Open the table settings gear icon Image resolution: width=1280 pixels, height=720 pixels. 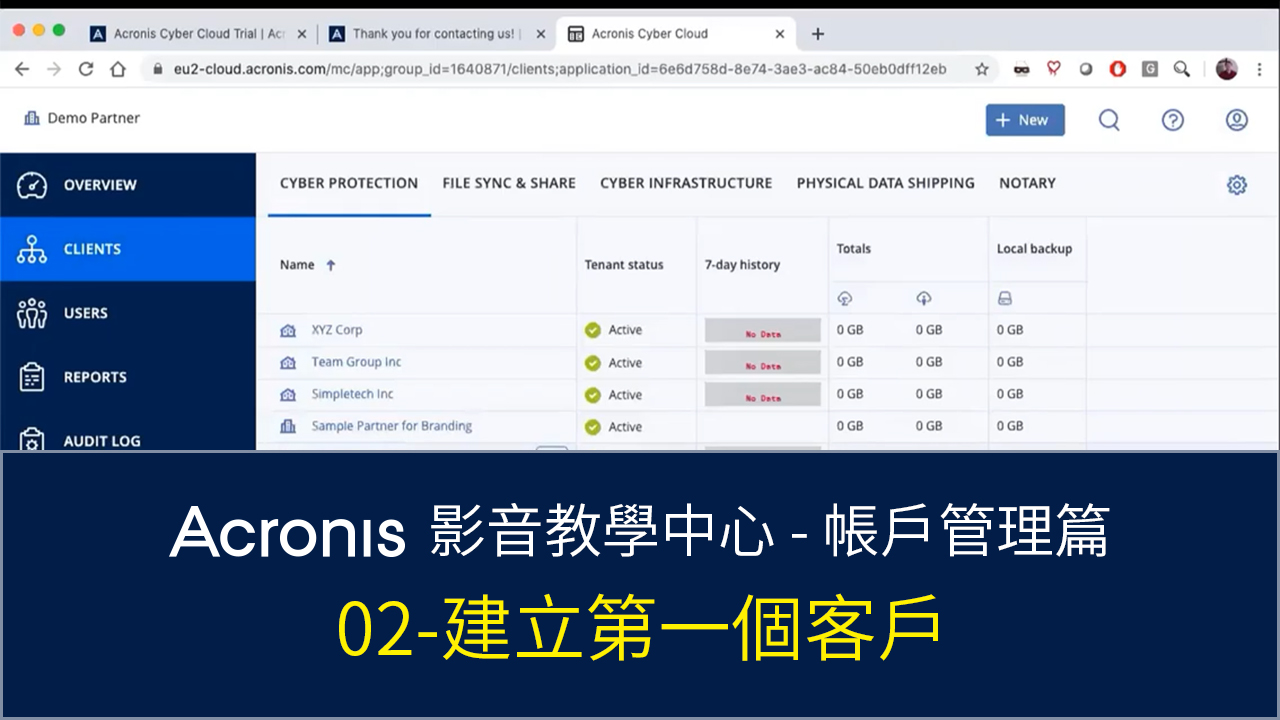pyautogui.click(x=1237, y=185)
